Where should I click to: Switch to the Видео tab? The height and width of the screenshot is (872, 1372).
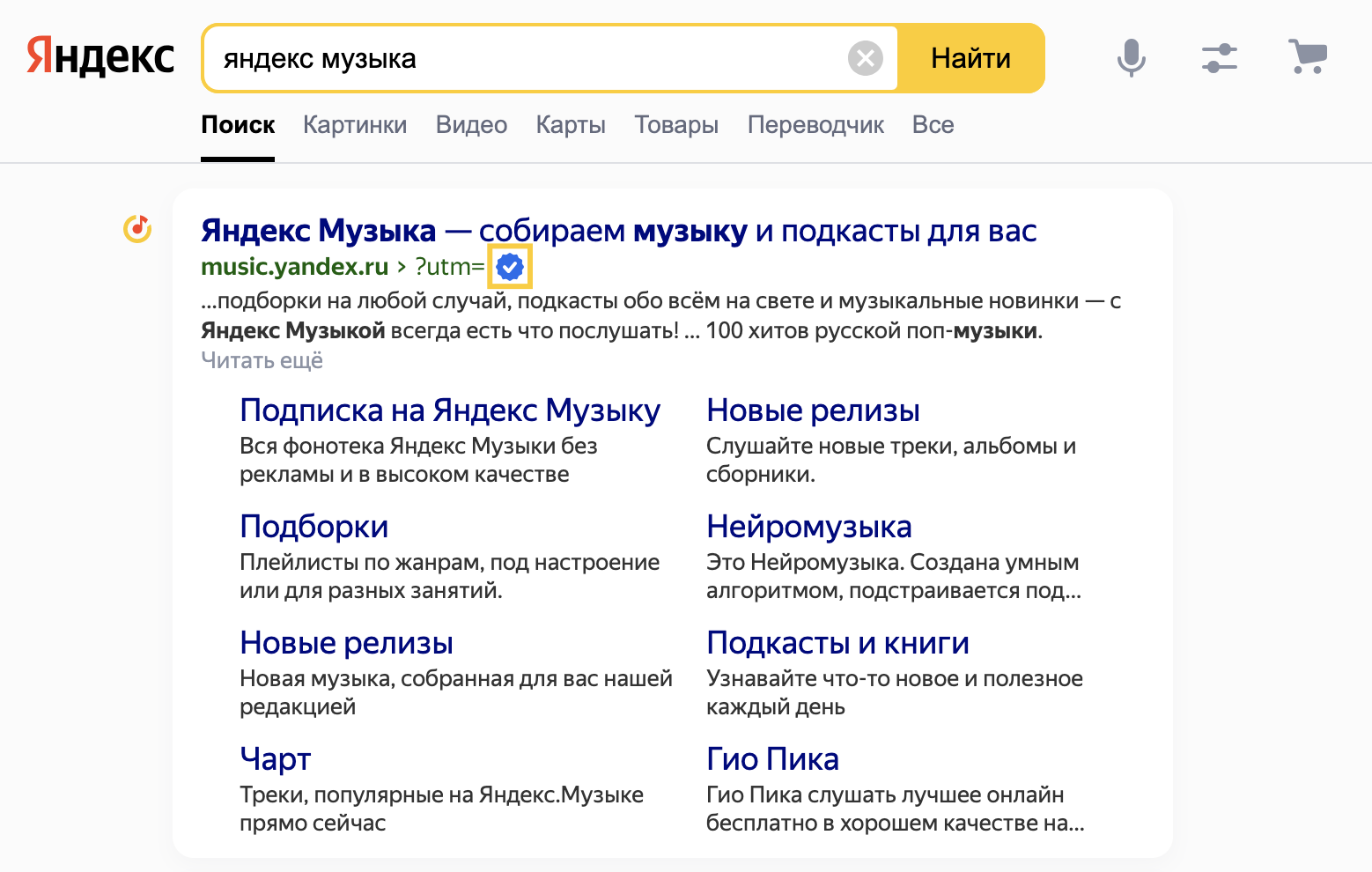click(471, 125)
